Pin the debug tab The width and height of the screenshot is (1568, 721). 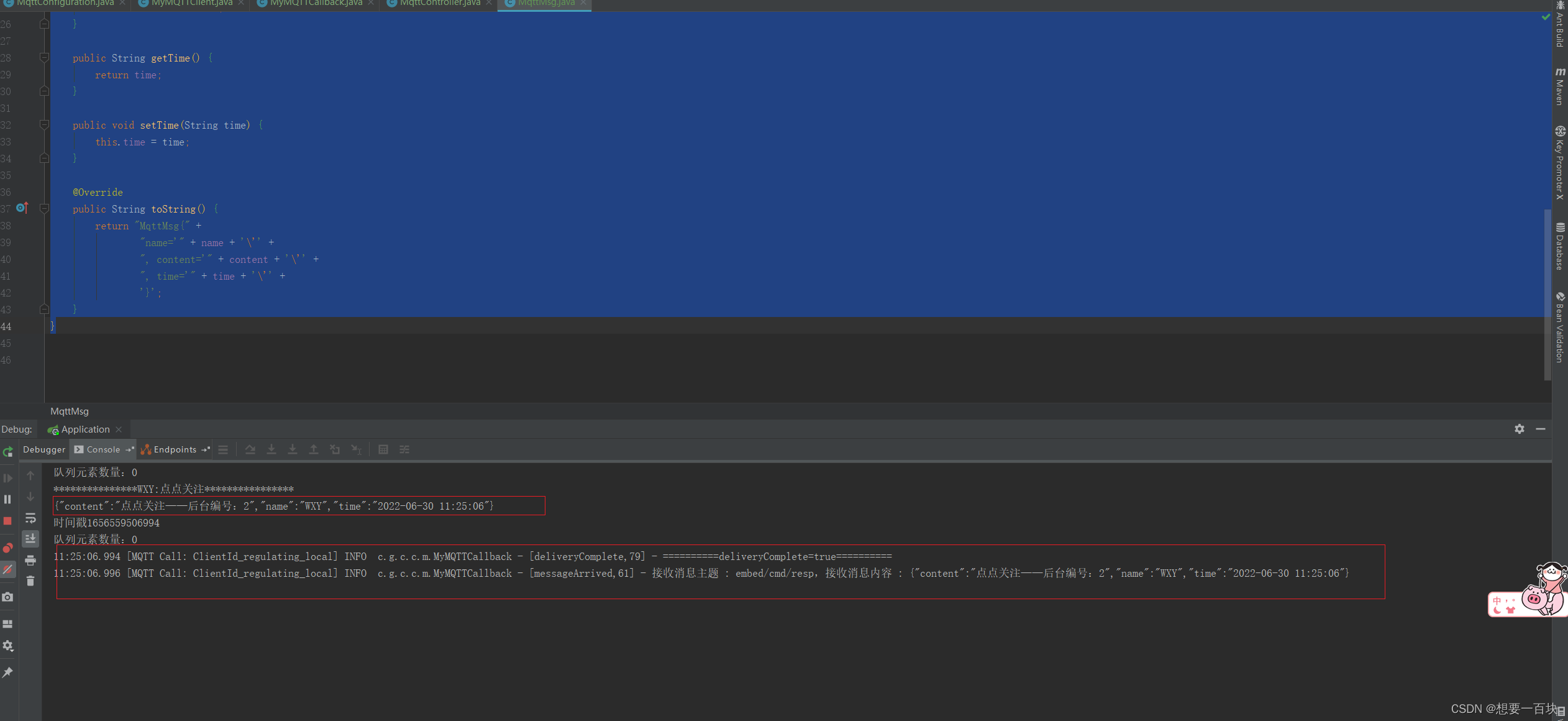point(7,673)
